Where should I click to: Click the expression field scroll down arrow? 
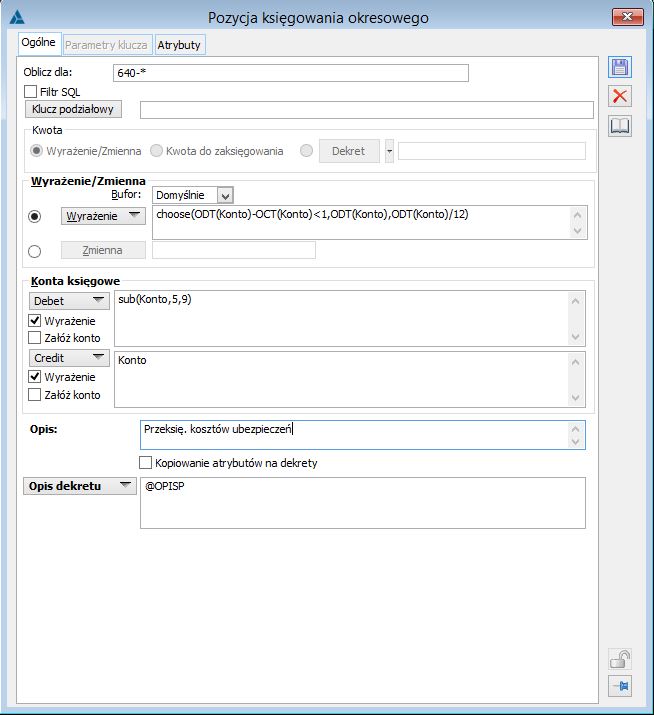[577, 230]
